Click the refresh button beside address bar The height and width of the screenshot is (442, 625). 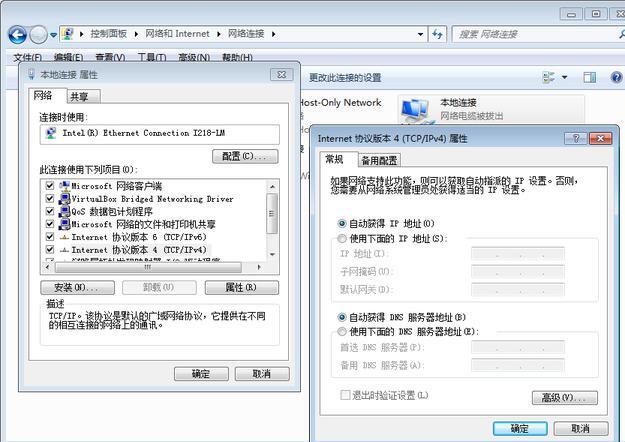click(x=437, y=34)
